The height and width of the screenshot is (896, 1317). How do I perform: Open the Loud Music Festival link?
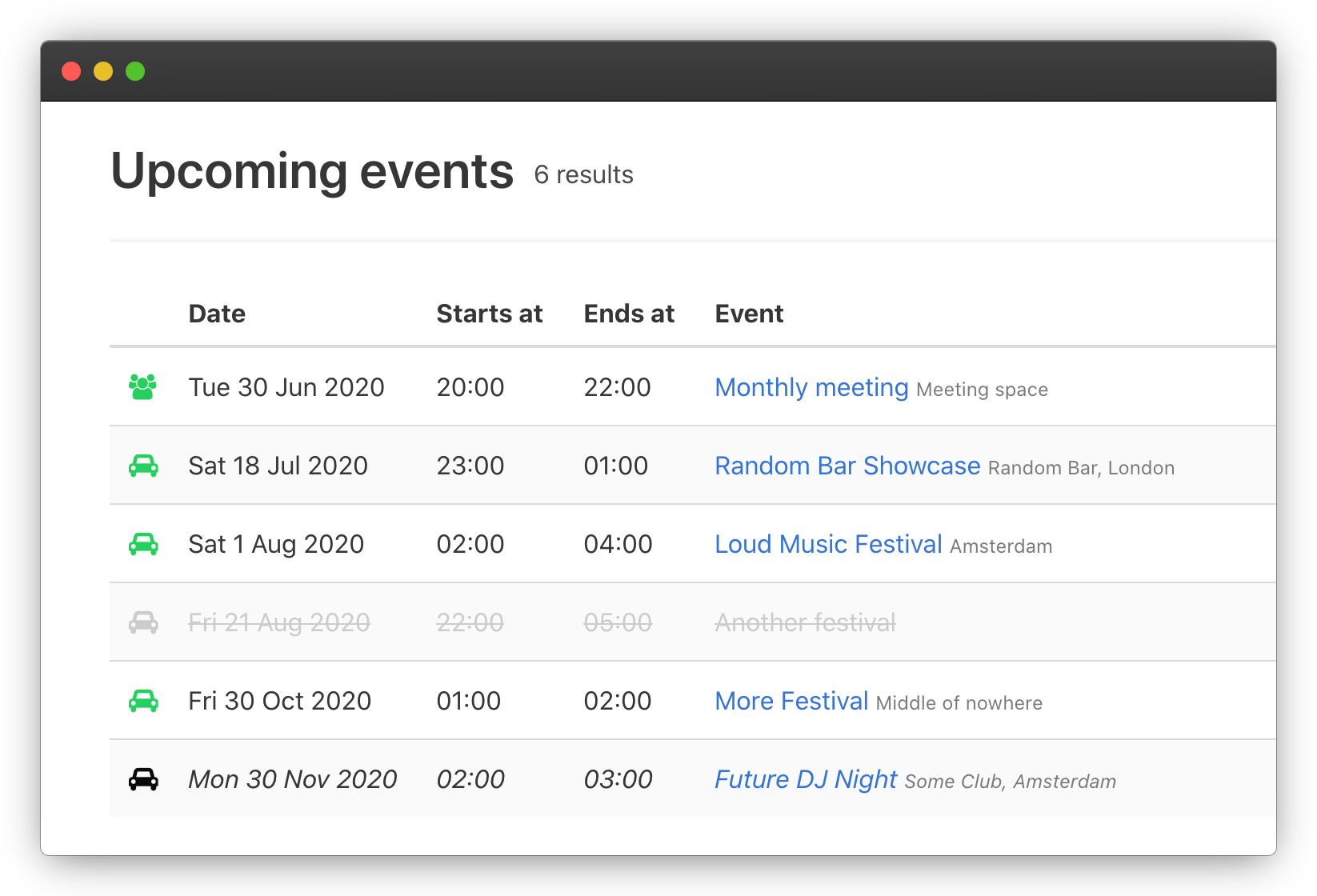(828, 544)
